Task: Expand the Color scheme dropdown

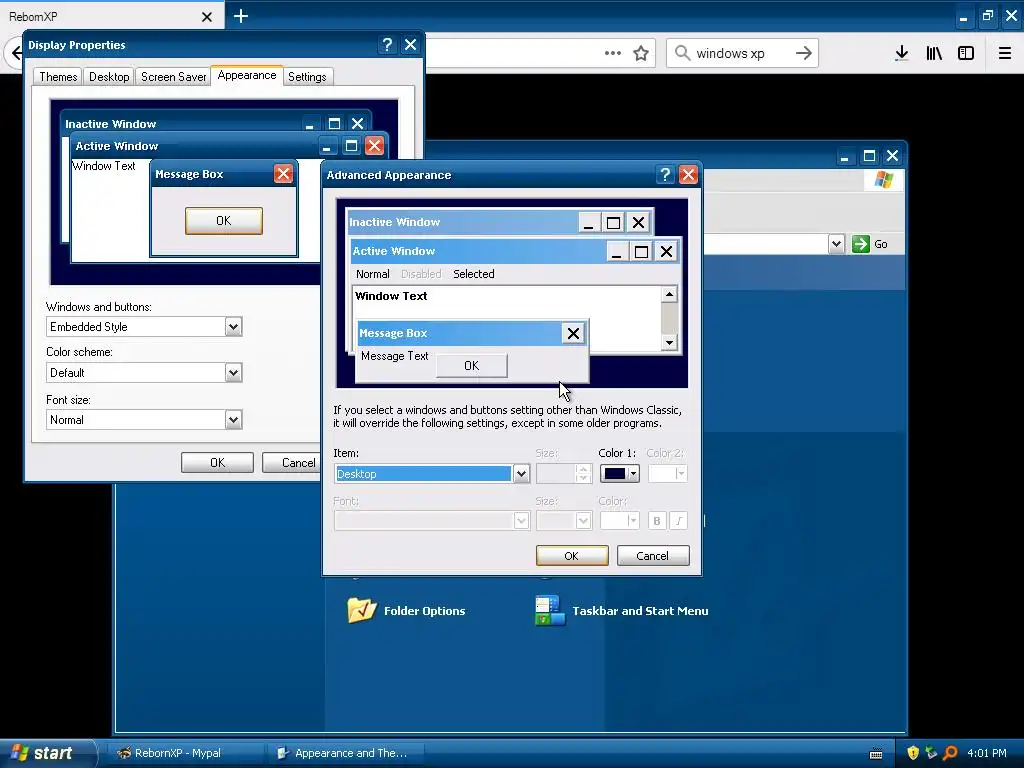Action: [x=233, y=373]
